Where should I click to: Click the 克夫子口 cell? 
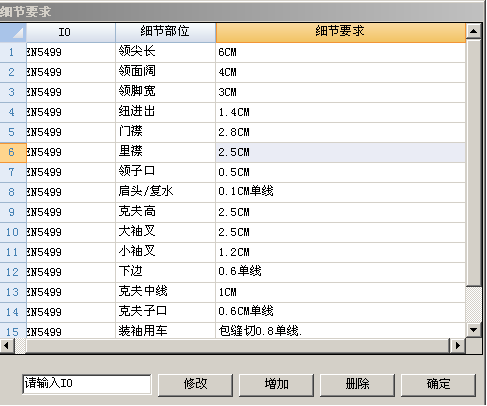tap(166, 312)
